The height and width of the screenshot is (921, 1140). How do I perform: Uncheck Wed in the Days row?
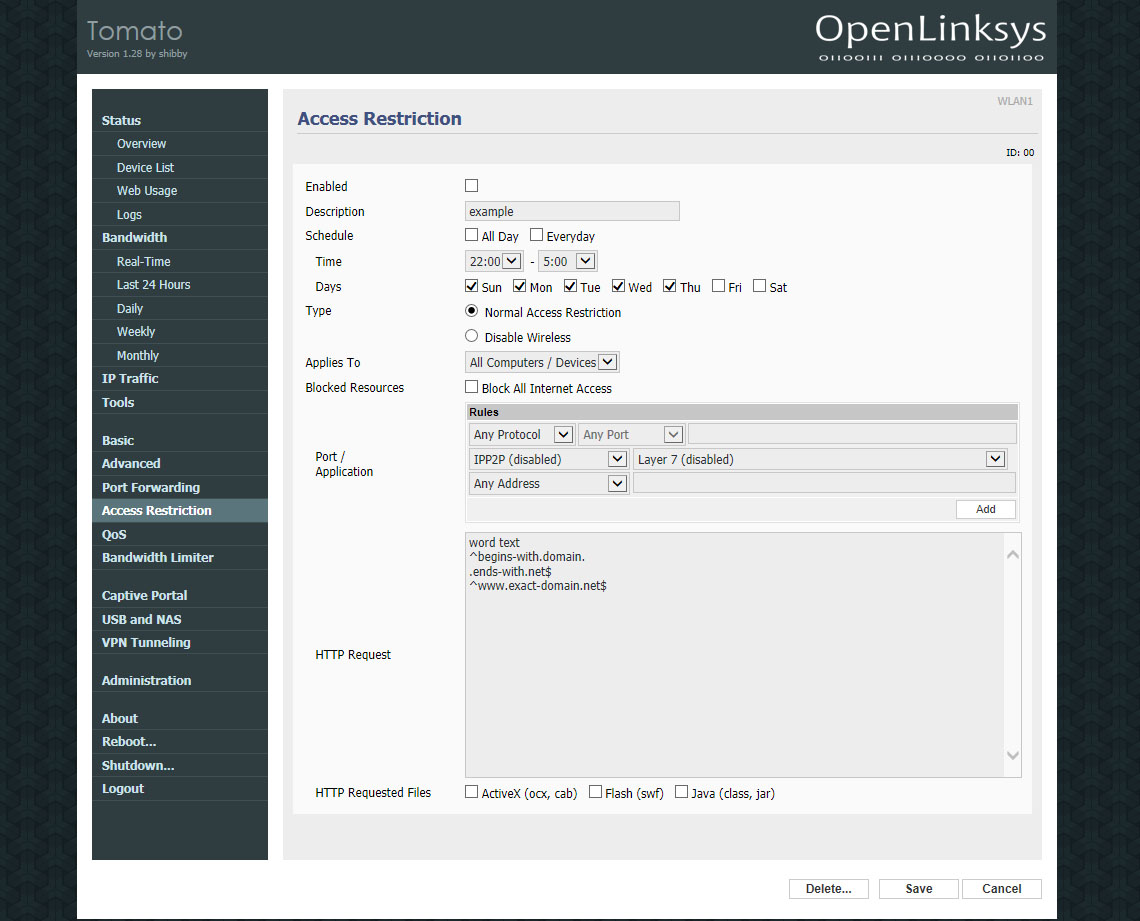point(619,286)
